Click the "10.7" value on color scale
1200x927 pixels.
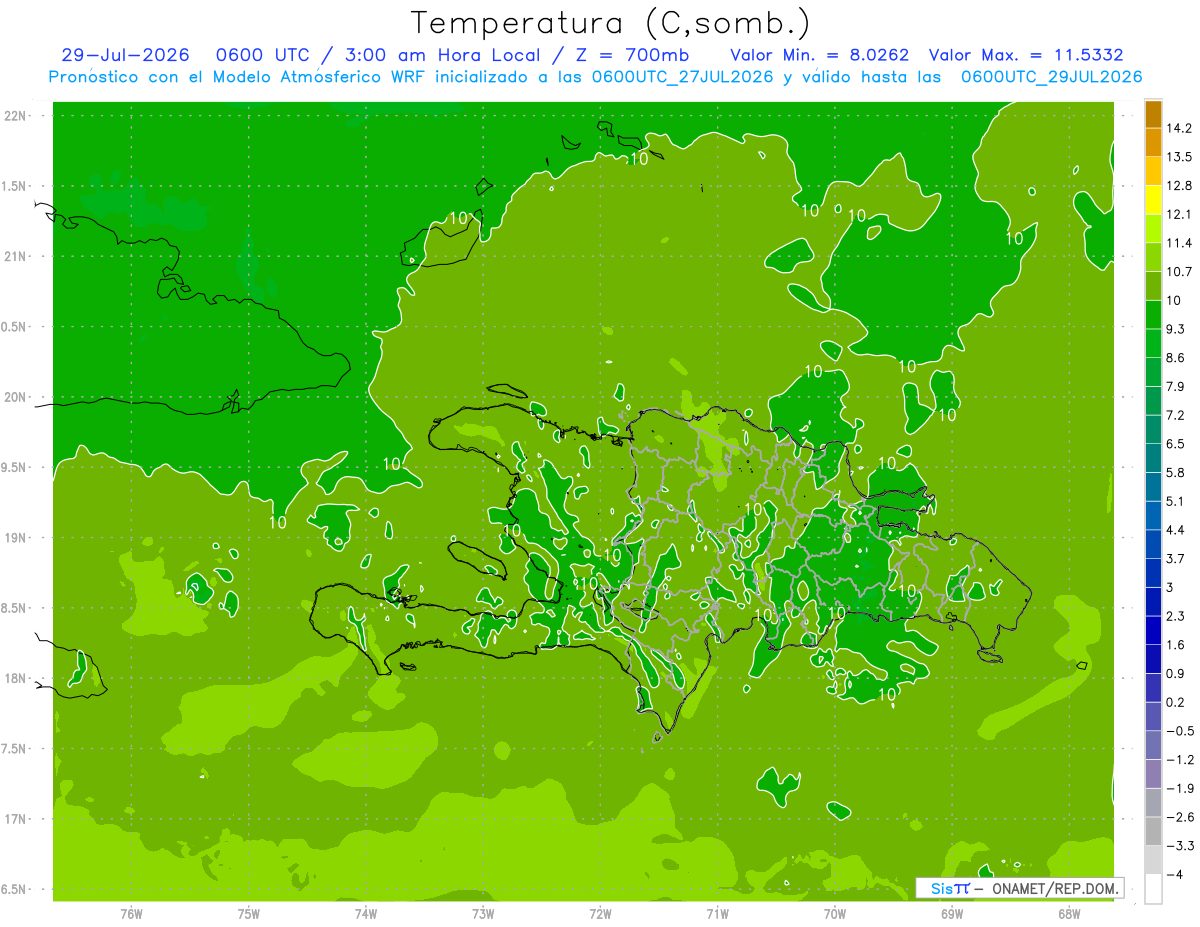(1178, 272)
